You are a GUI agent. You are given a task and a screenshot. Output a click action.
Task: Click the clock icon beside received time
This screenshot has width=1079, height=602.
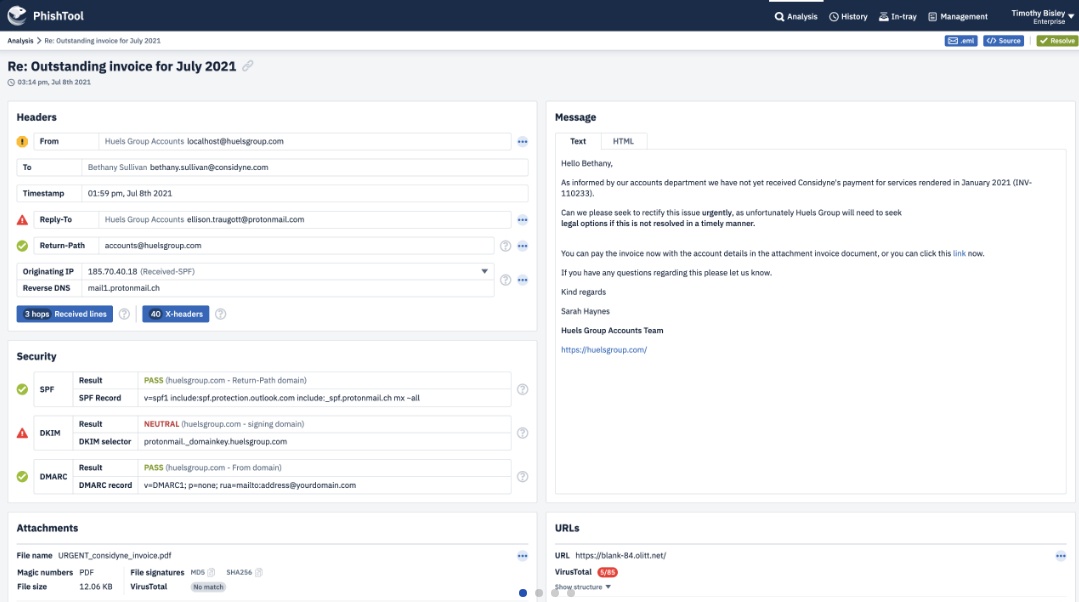tap(11, 82)
